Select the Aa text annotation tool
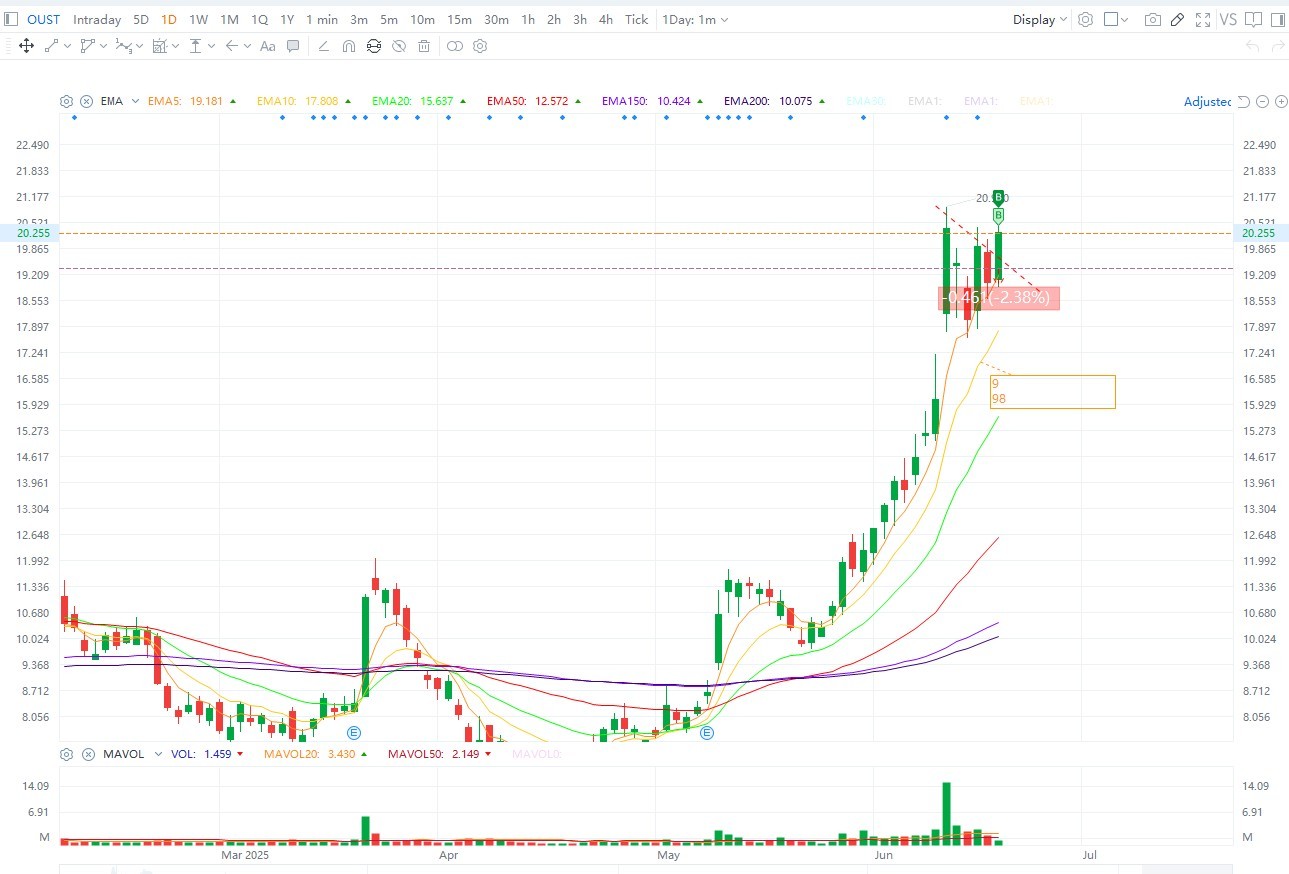Screen dimensions: 1289x874 click(267, 46)
